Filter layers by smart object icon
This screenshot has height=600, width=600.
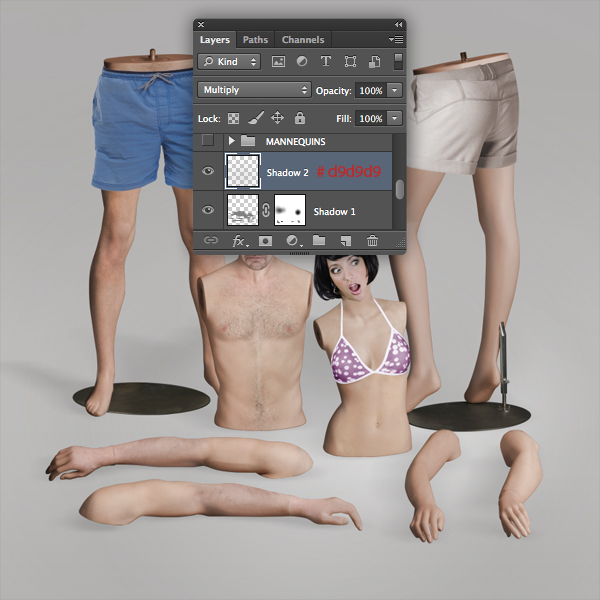[x=374, y=62]
